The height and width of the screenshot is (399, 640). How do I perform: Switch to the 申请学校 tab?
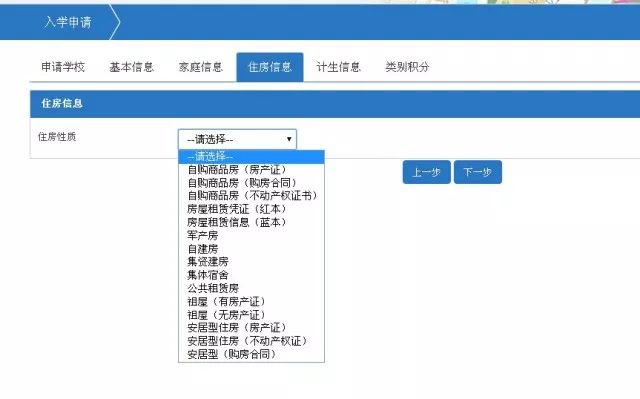[x=63, y=67]
